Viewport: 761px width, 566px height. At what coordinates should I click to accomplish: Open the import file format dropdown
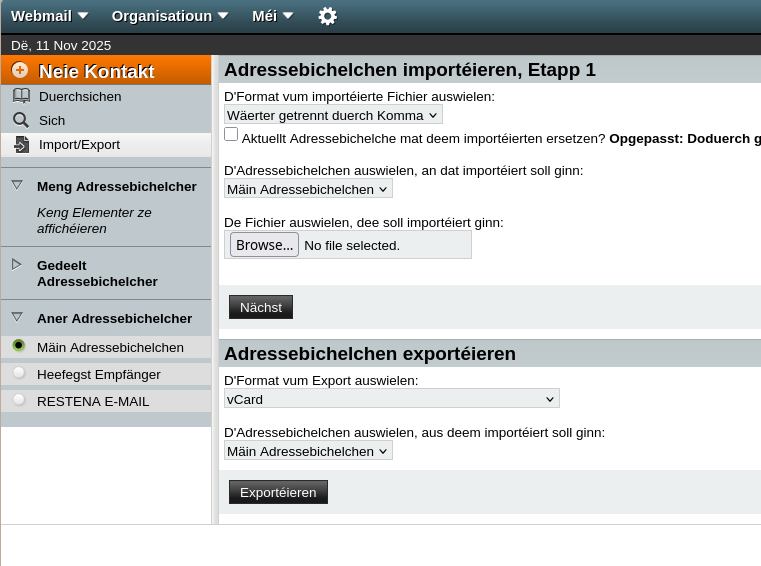point(333,115)
